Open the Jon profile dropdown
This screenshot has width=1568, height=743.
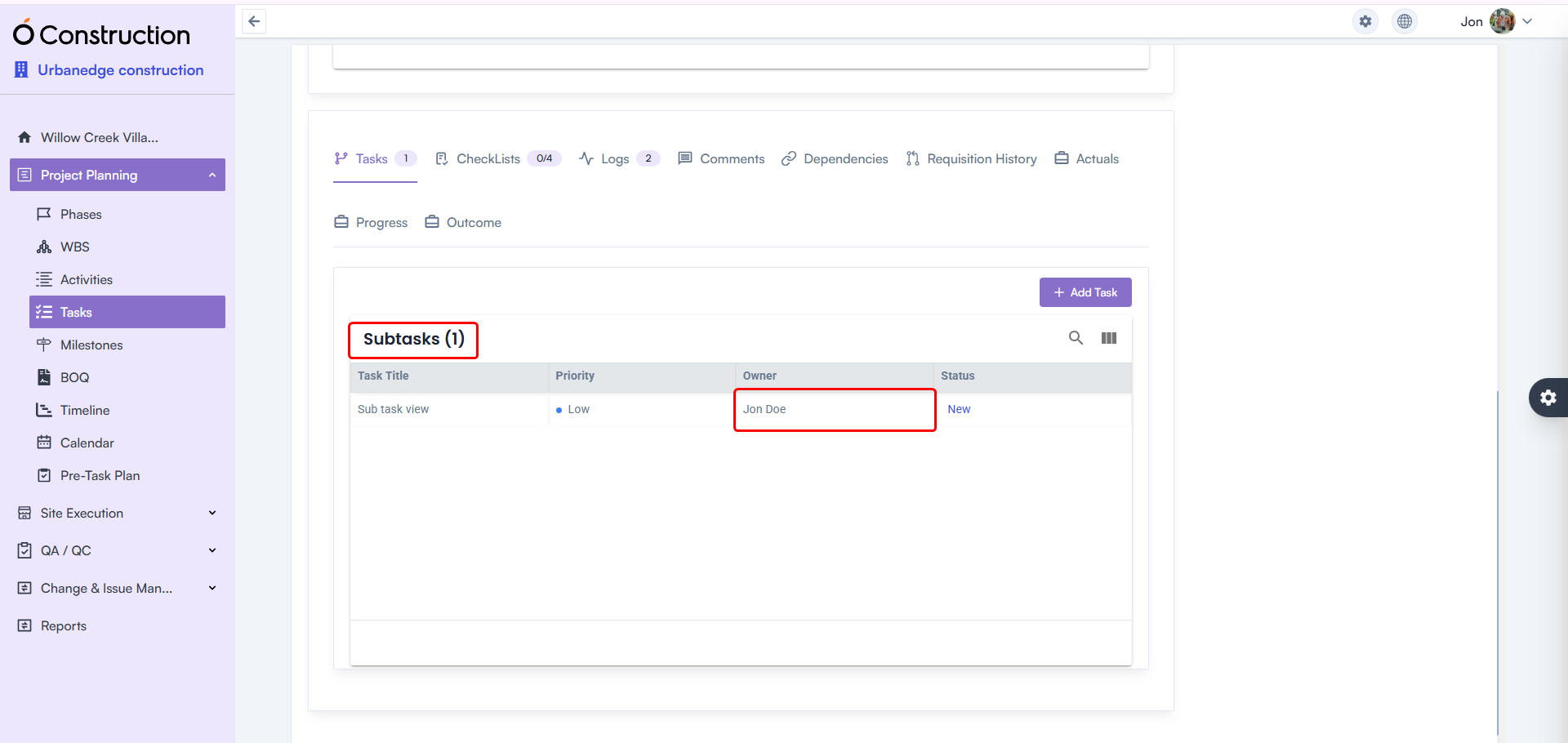pyautogui.click(x=1527, y=21)
